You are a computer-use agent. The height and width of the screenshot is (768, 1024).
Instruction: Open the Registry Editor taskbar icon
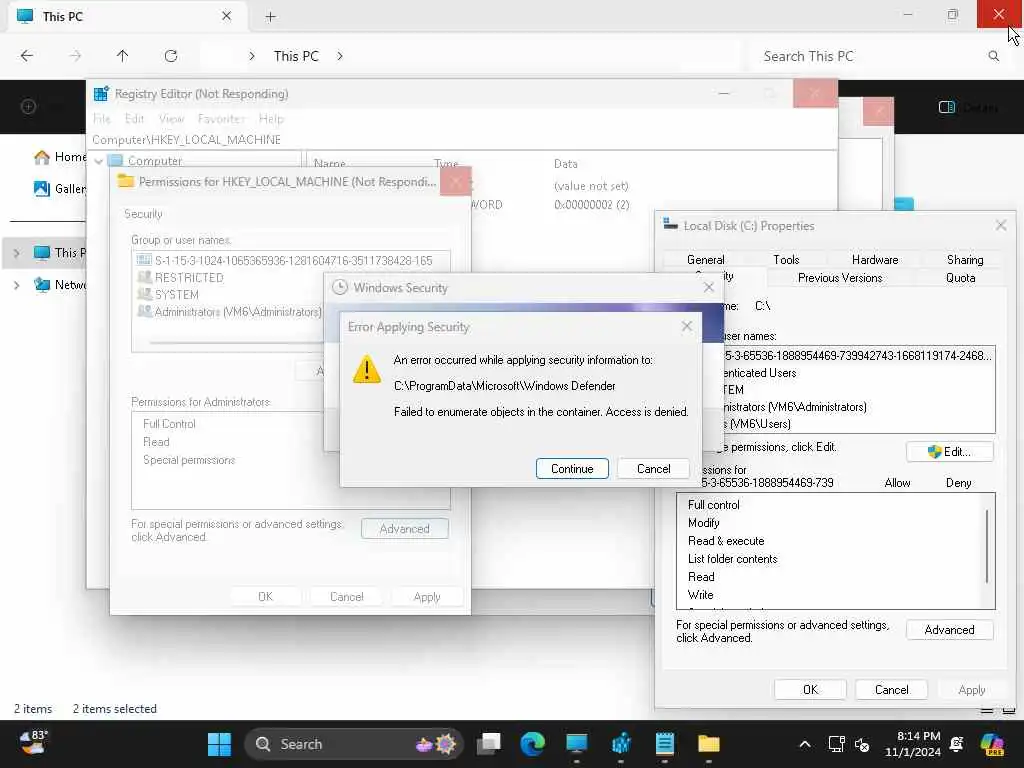point(621,744)
